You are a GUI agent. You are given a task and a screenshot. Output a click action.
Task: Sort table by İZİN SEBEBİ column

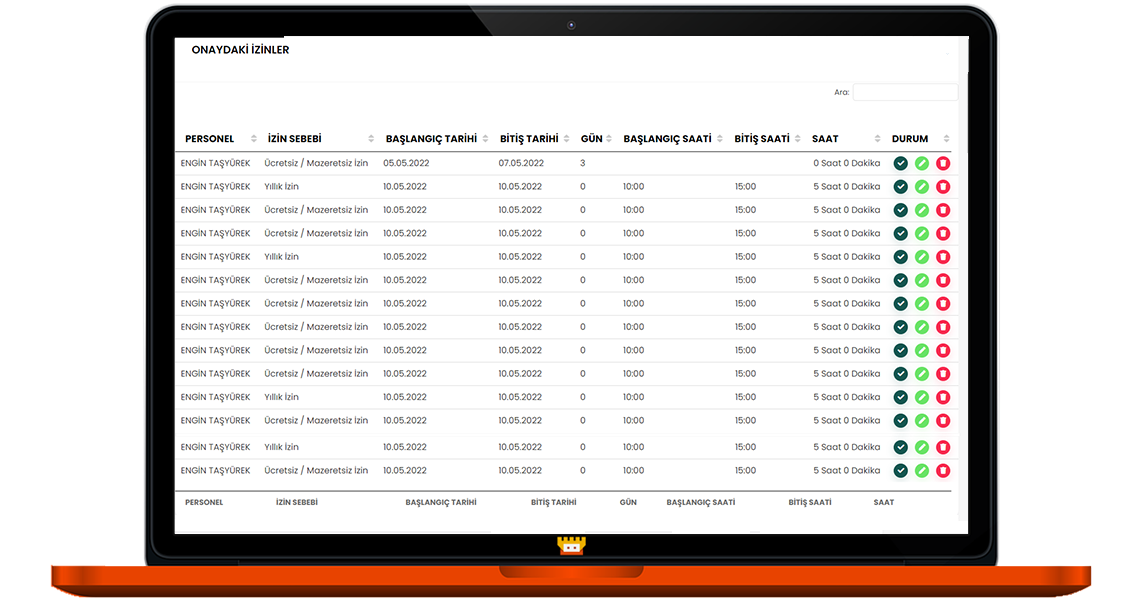[x=320, y=139]
